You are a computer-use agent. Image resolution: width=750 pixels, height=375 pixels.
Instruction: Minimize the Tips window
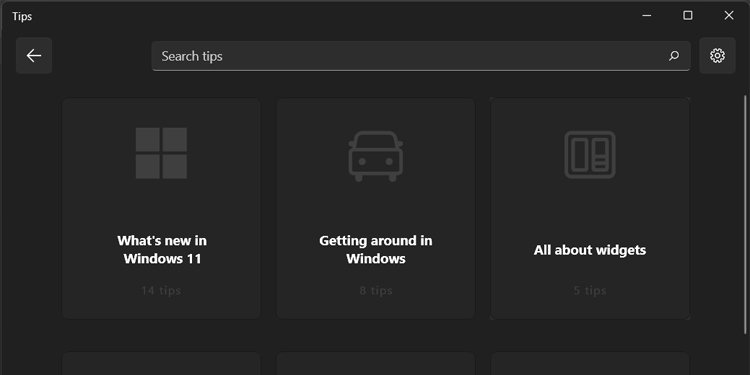[x=647, y=16]
